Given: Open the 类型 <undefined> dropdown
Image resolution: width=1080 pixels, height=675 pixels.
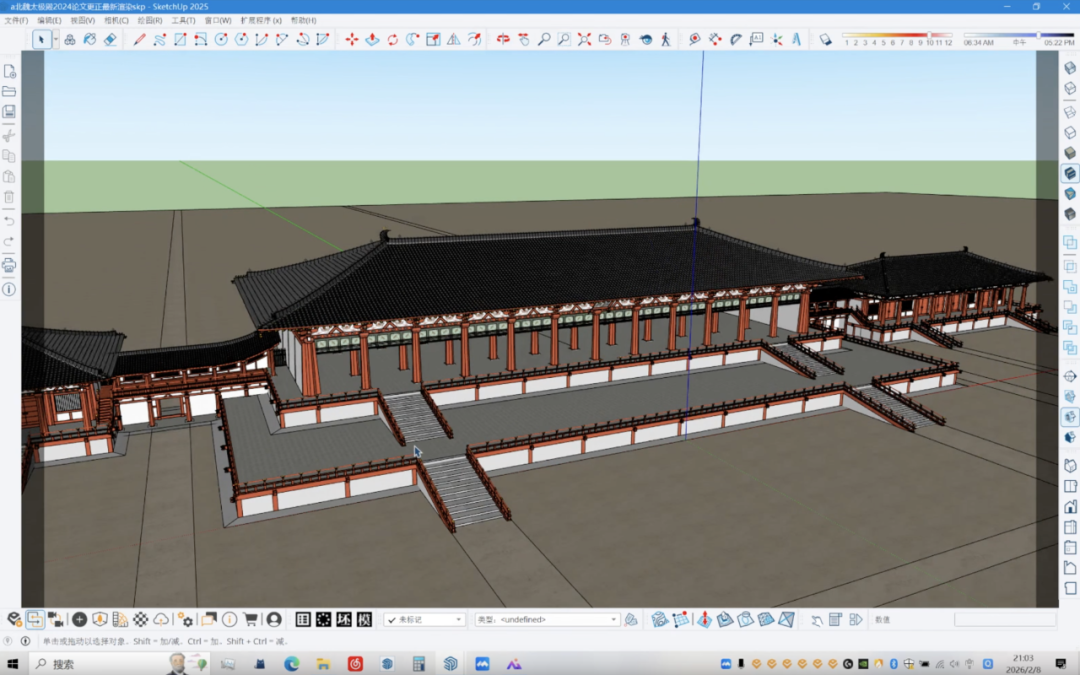Looking at the screenshot, I should 547,620.
